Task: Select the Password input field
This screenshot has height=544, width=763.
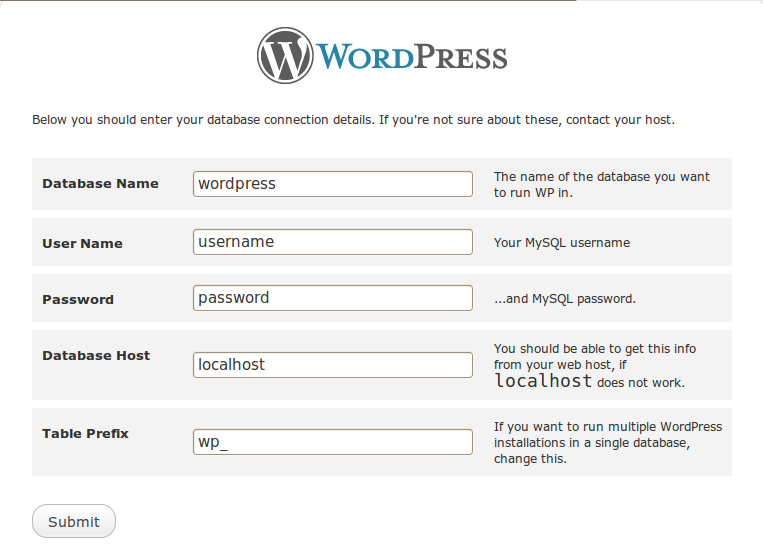Action: pos(333,298)
